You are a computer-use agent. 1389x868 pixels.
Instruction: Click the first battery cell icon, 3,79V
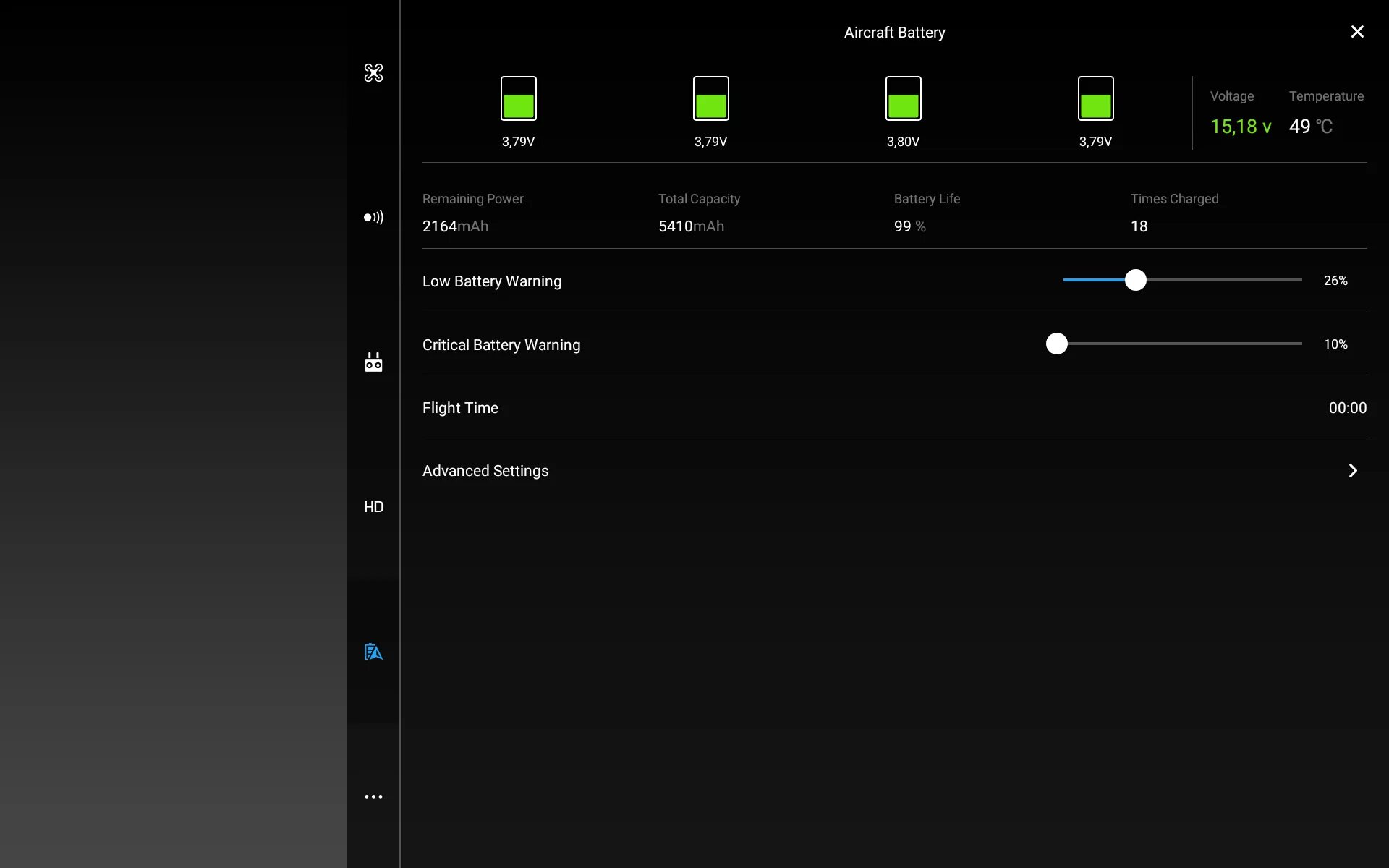coord(519,98)
